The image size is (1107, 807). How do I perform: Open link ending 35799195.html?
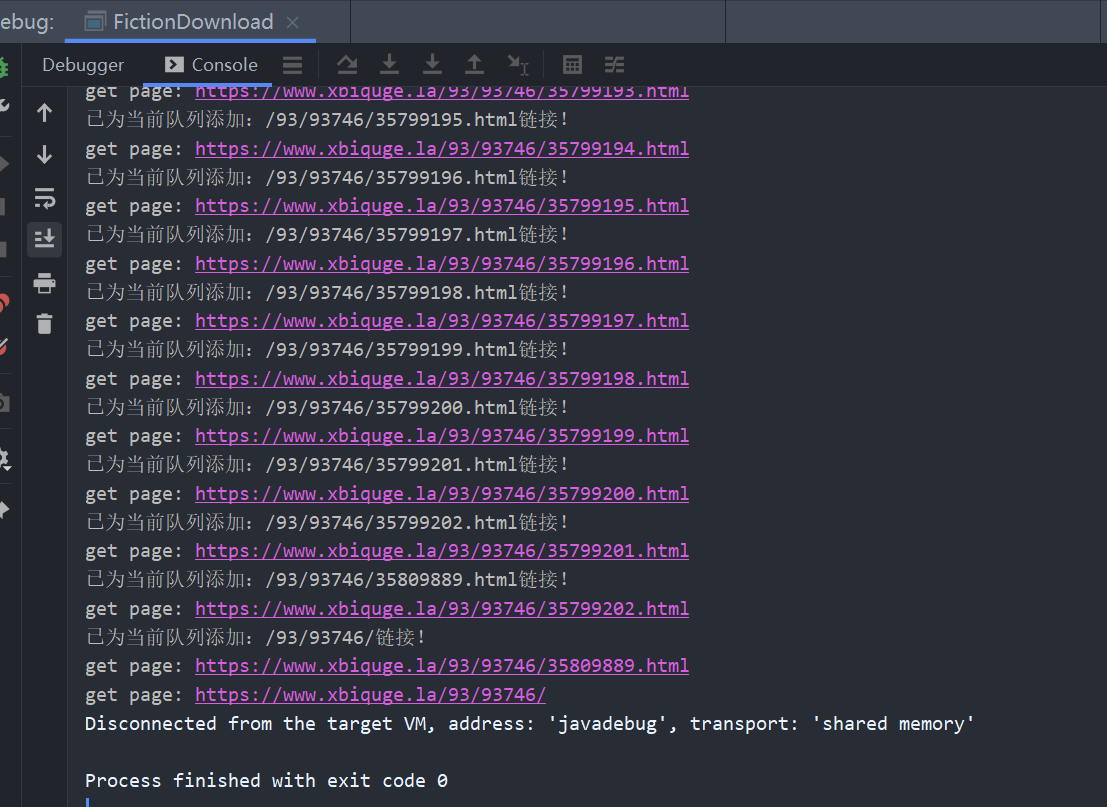pyautogui.click(x=442, y=206)
